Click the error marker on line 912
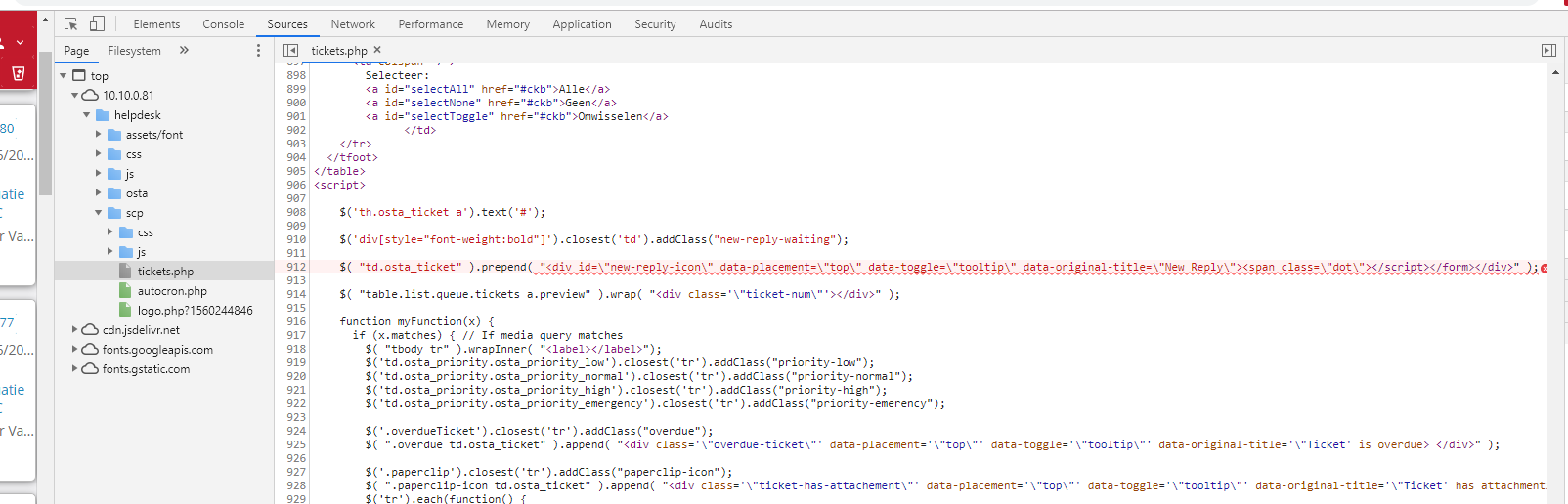Viewport: 1568px width, 504px height. coord(1545,268)
